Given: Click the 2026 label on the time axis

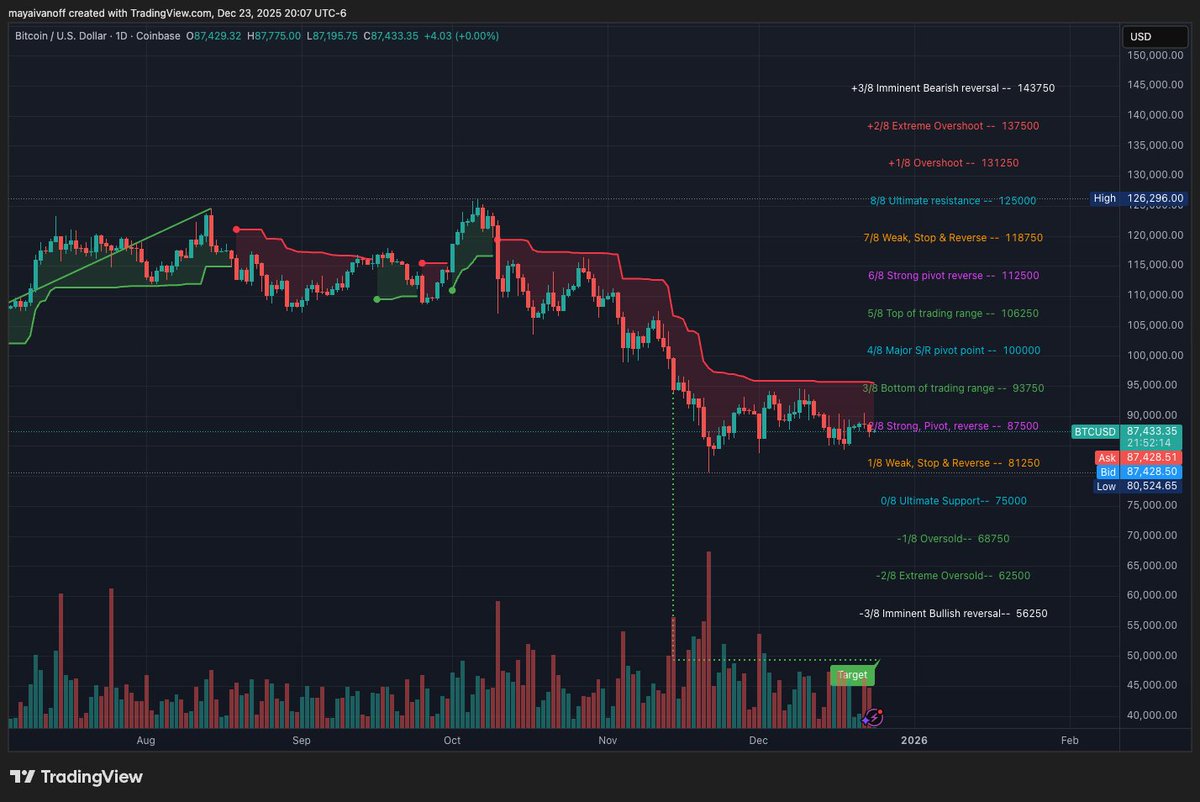Looking at the screenshot, I should [x=916, y=740].
